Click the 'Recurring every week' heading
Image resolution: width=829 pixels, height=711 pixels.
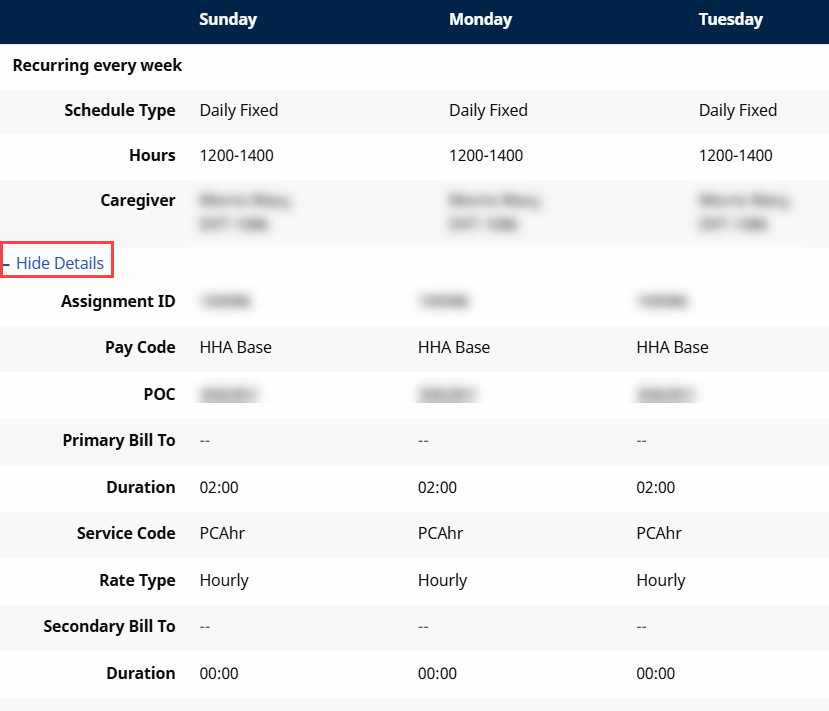(x=97, y=66)
